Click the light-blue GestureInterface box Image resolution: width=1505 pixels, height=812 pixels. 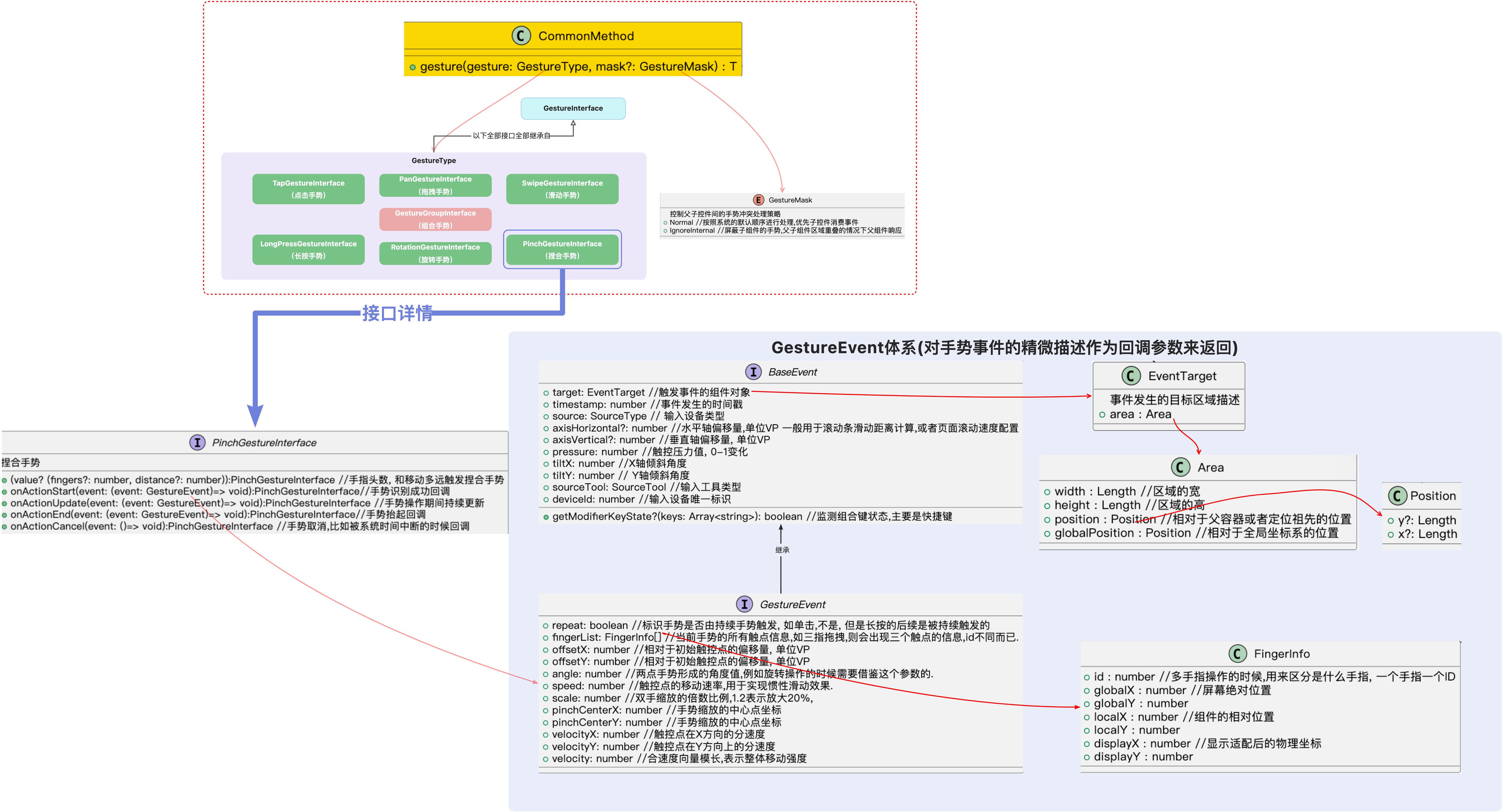(573, 108)
